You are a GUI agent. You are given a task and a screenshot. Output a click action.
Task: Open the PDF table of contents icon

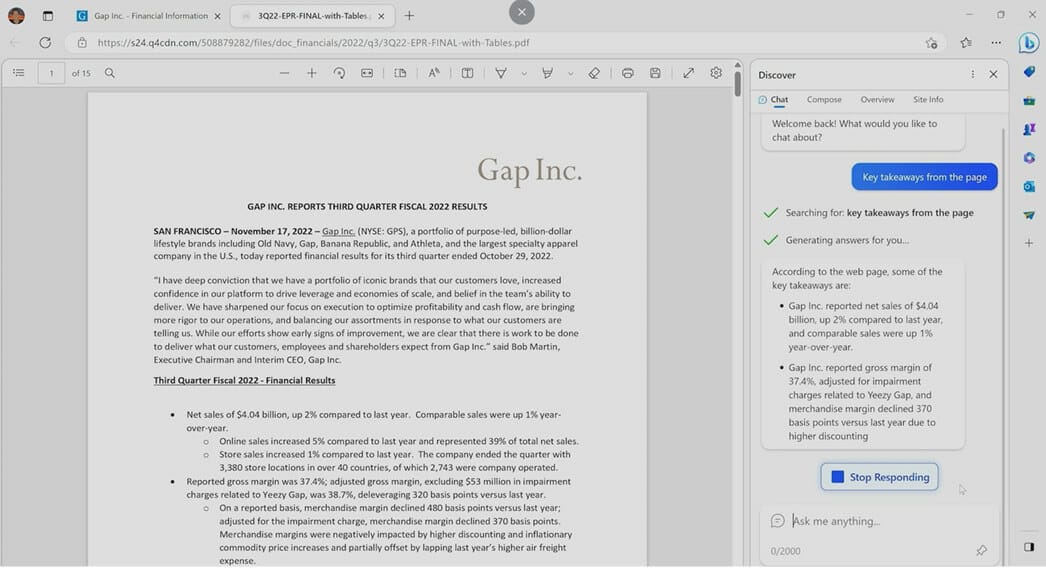[19, 73]
